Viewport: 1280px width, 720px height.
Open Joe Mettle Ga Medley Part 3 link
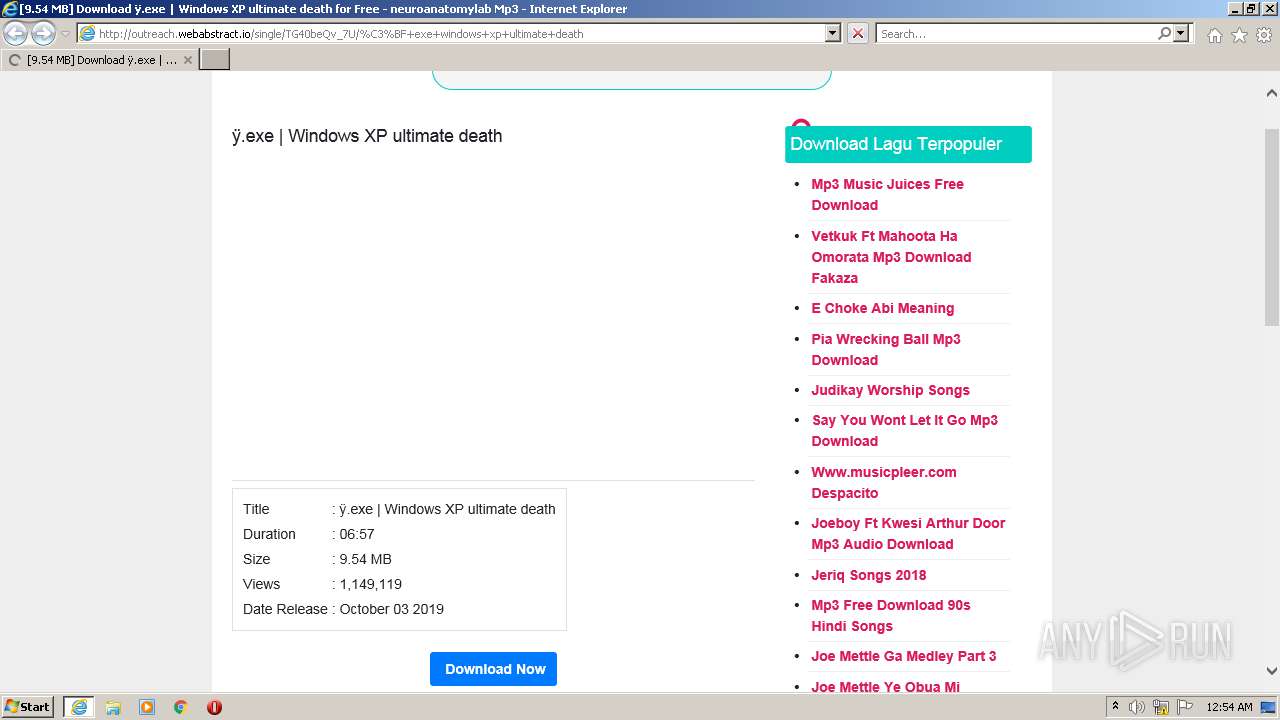903,656
